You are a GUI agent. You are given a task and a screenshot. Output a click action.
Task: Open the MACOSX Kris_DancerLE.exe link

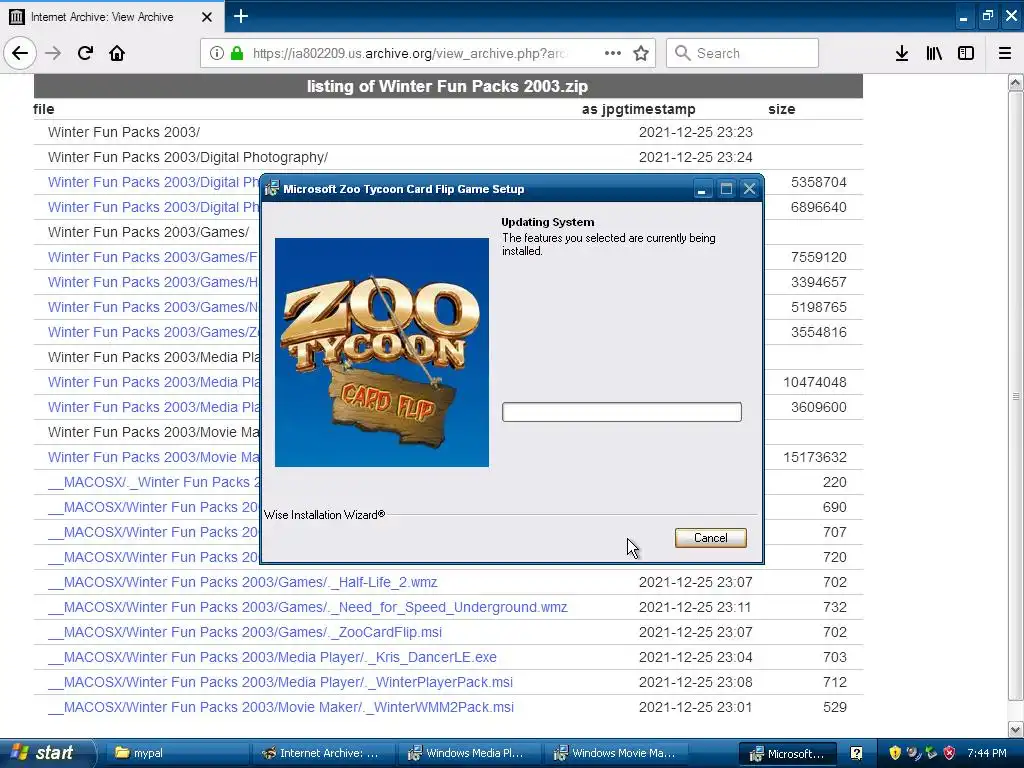point(272,657)
